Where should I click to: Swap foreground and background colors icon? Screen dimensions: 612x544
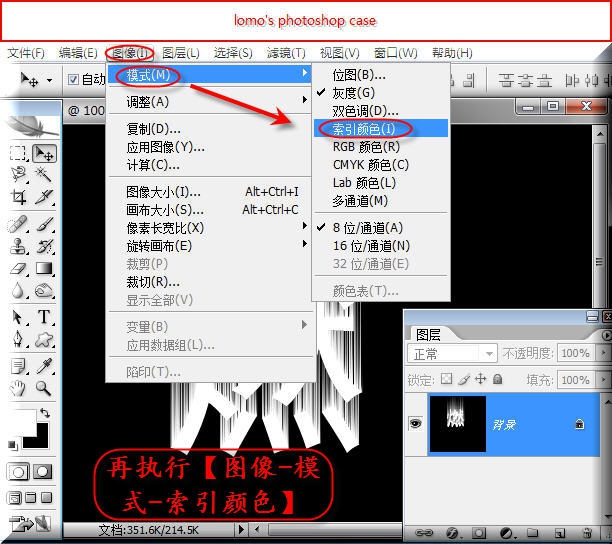coord(44,413)
